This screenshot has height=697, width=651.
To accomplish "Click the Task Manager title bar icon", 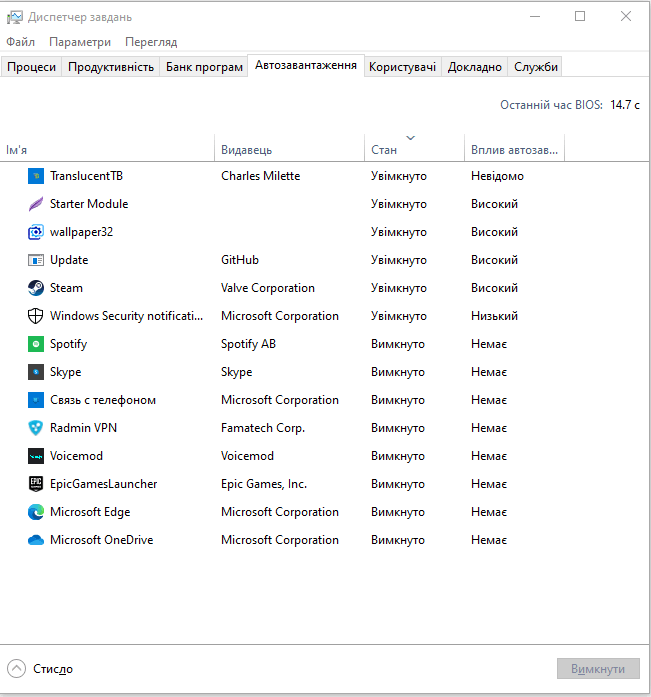I will [x=14, y=17].
